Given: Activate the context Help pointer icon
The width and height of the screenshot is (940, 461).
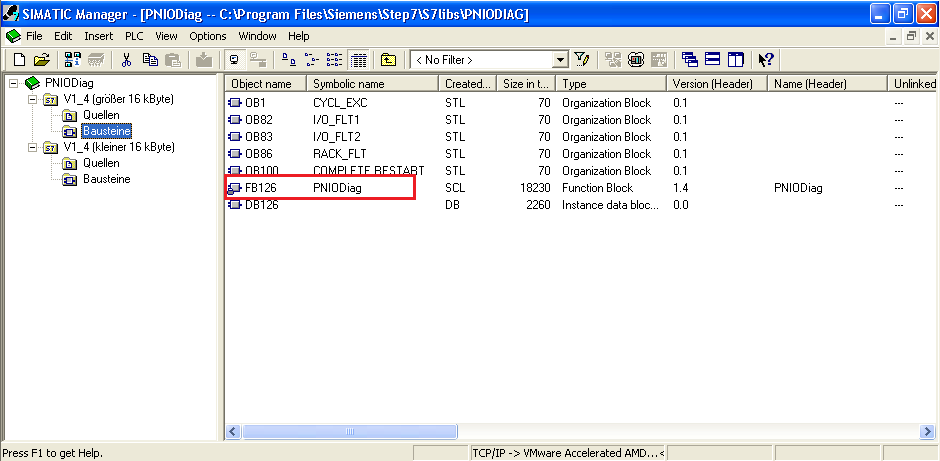Looking at the screenshot, I should pos(766,59).
